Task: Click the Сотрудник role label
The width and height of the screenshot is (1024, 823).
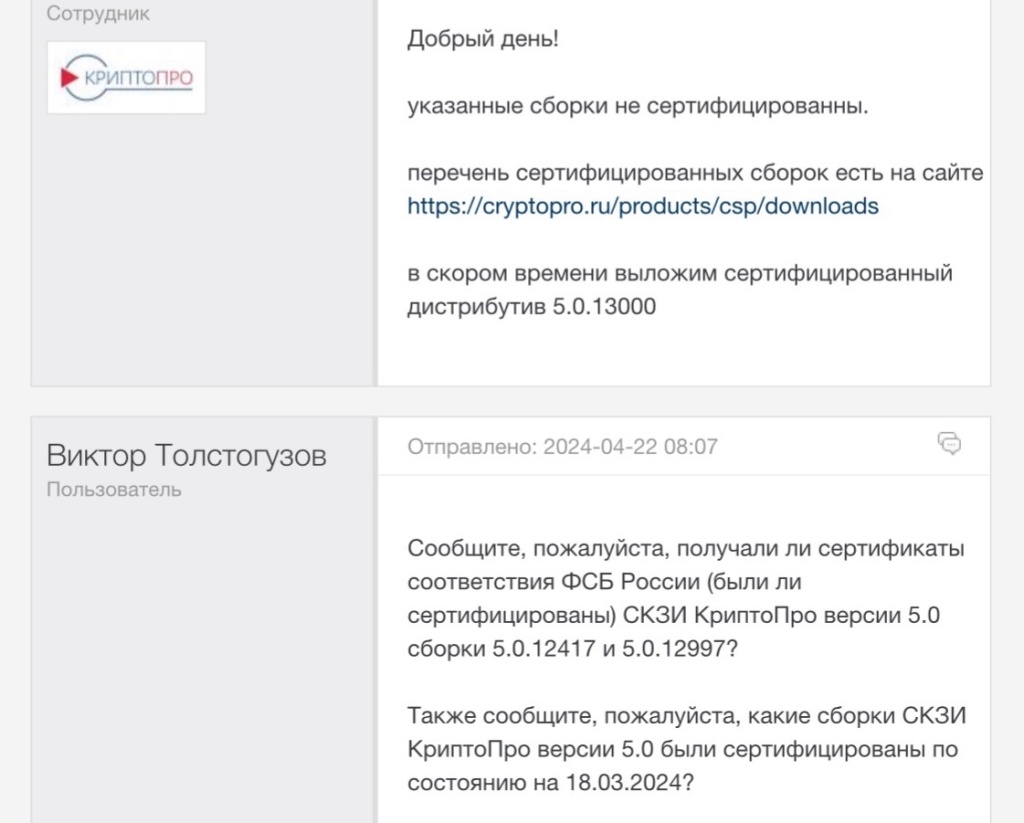Action: (x=98, y=15)
